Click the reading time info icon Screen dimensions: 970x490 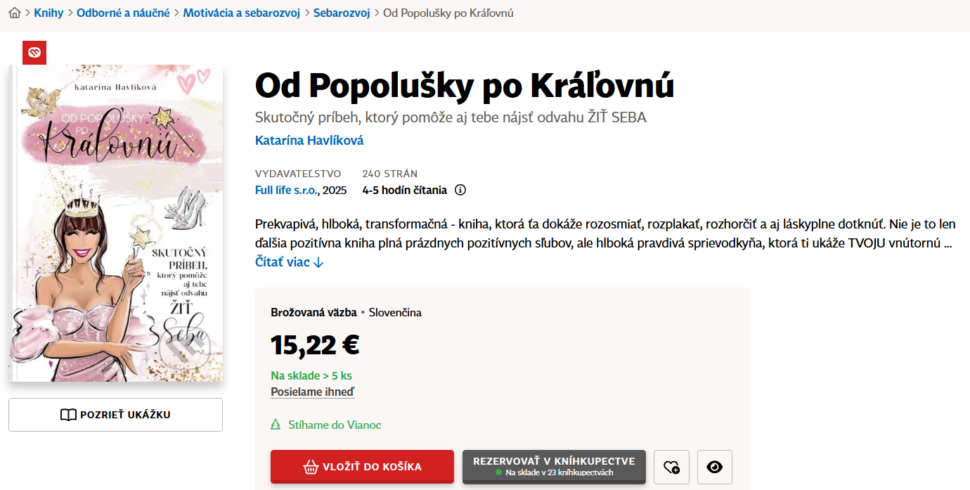pos(460,190)
